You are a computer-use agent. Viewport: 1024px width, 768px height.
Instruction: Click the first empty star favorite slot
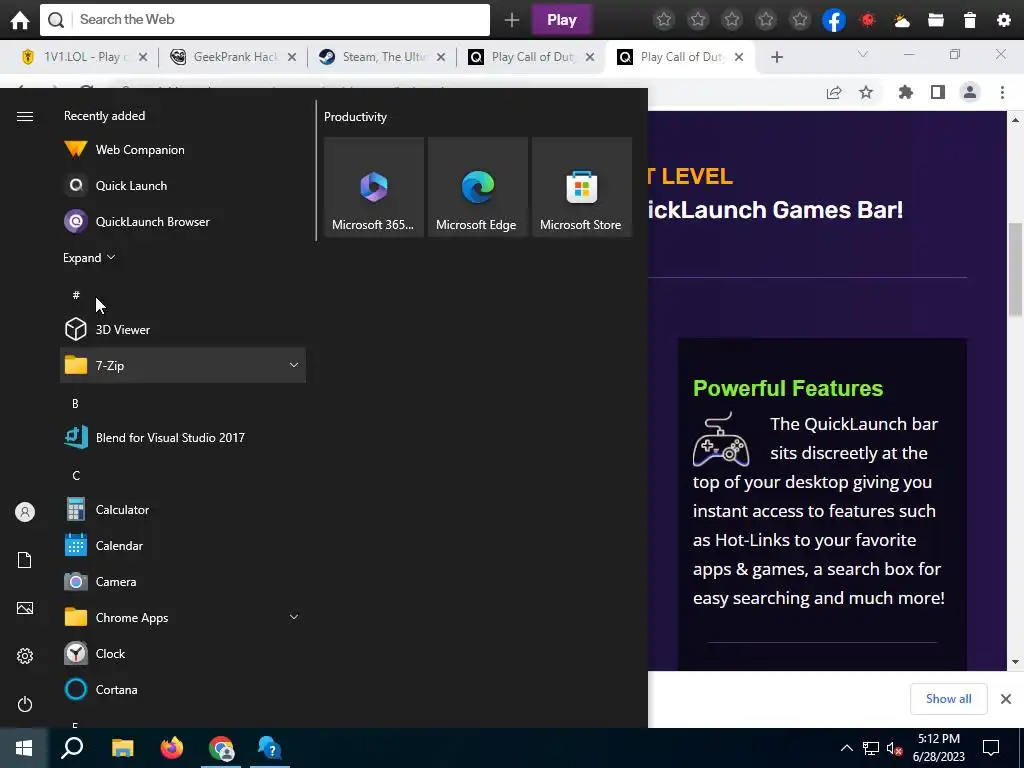[664, 20]
